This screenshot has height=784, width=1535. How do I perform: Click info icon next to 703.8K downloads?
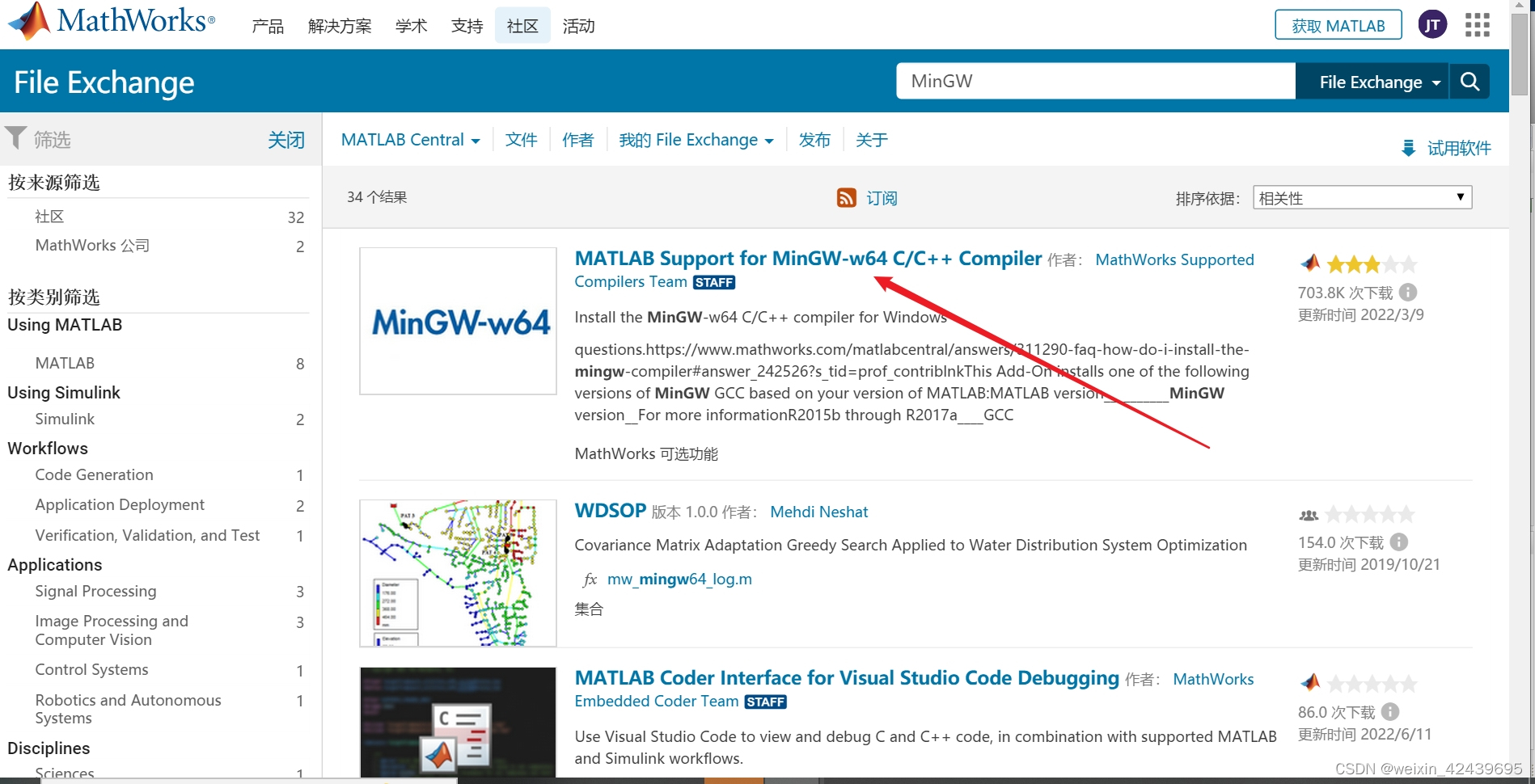(x=1407, y=293)
